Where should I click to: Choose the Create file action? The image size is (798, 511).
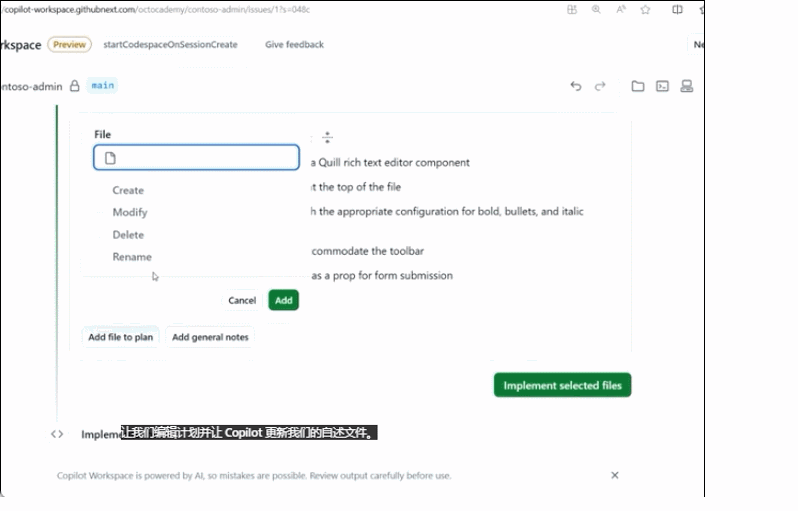click(128, 190)
